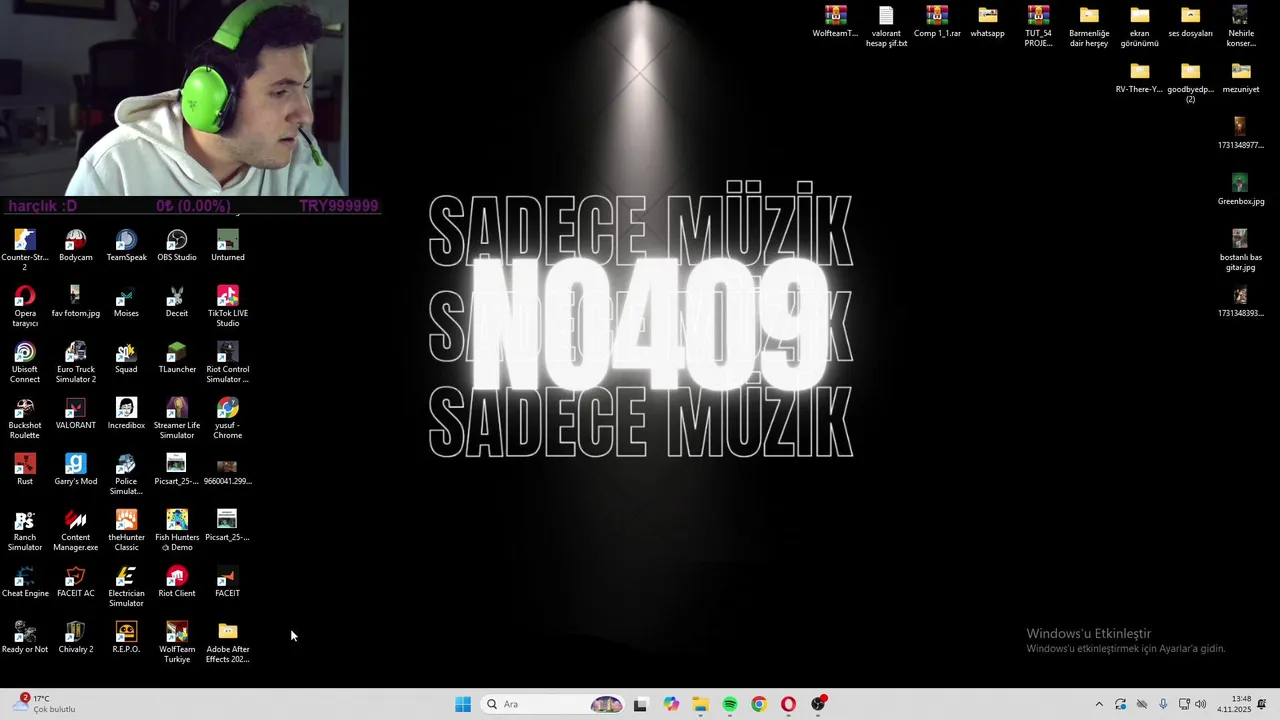Open Spotify from the taskbar
This screenshot has height=720, width=1280.
730,704
